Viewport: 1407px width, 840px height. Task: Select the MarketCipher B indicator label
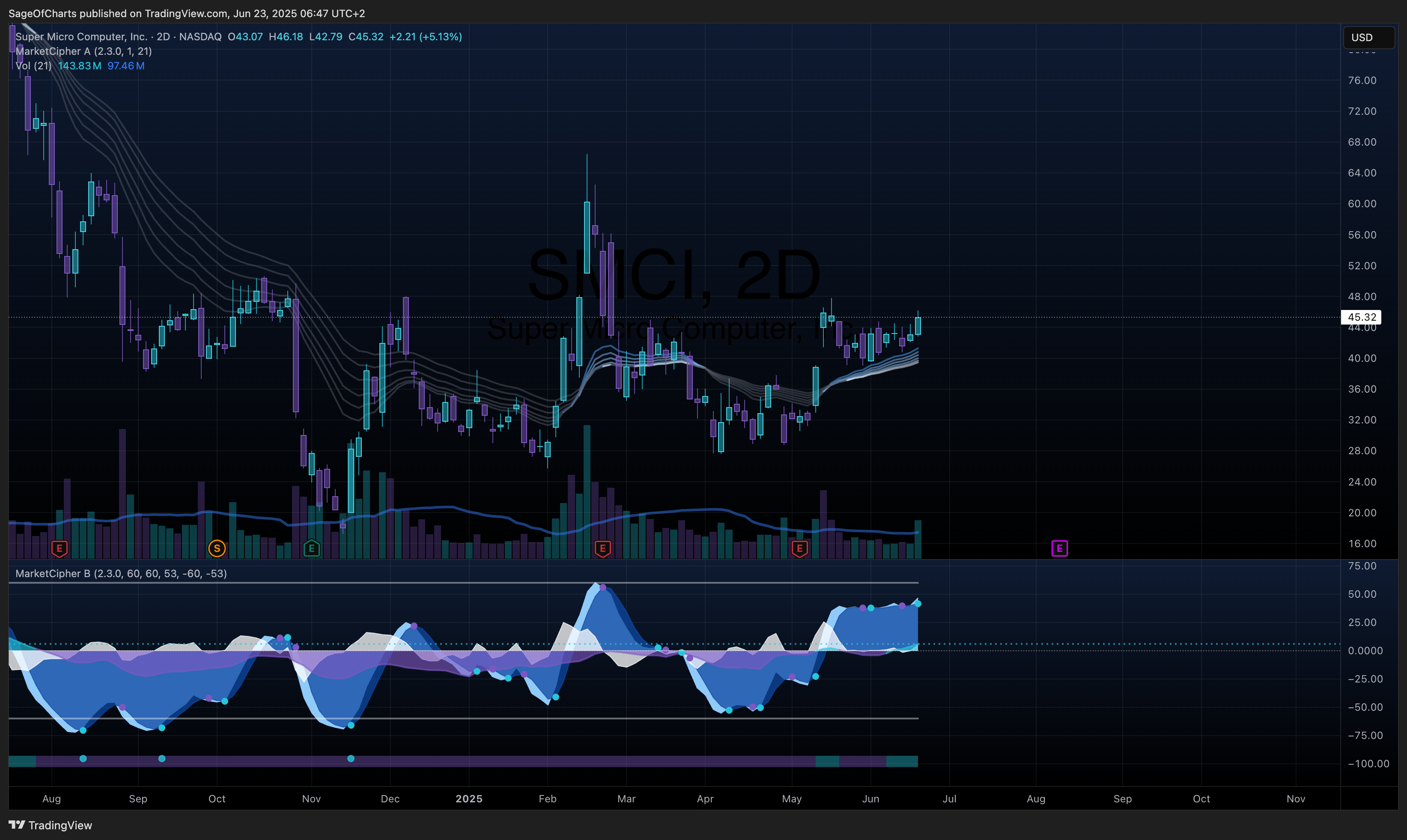click(121, 573)
